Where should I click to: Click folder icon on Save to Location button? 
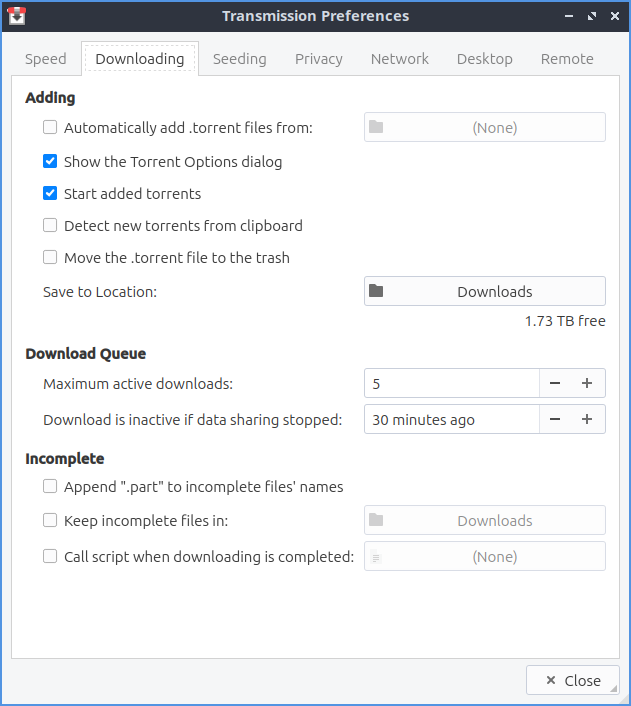[376, 292]
